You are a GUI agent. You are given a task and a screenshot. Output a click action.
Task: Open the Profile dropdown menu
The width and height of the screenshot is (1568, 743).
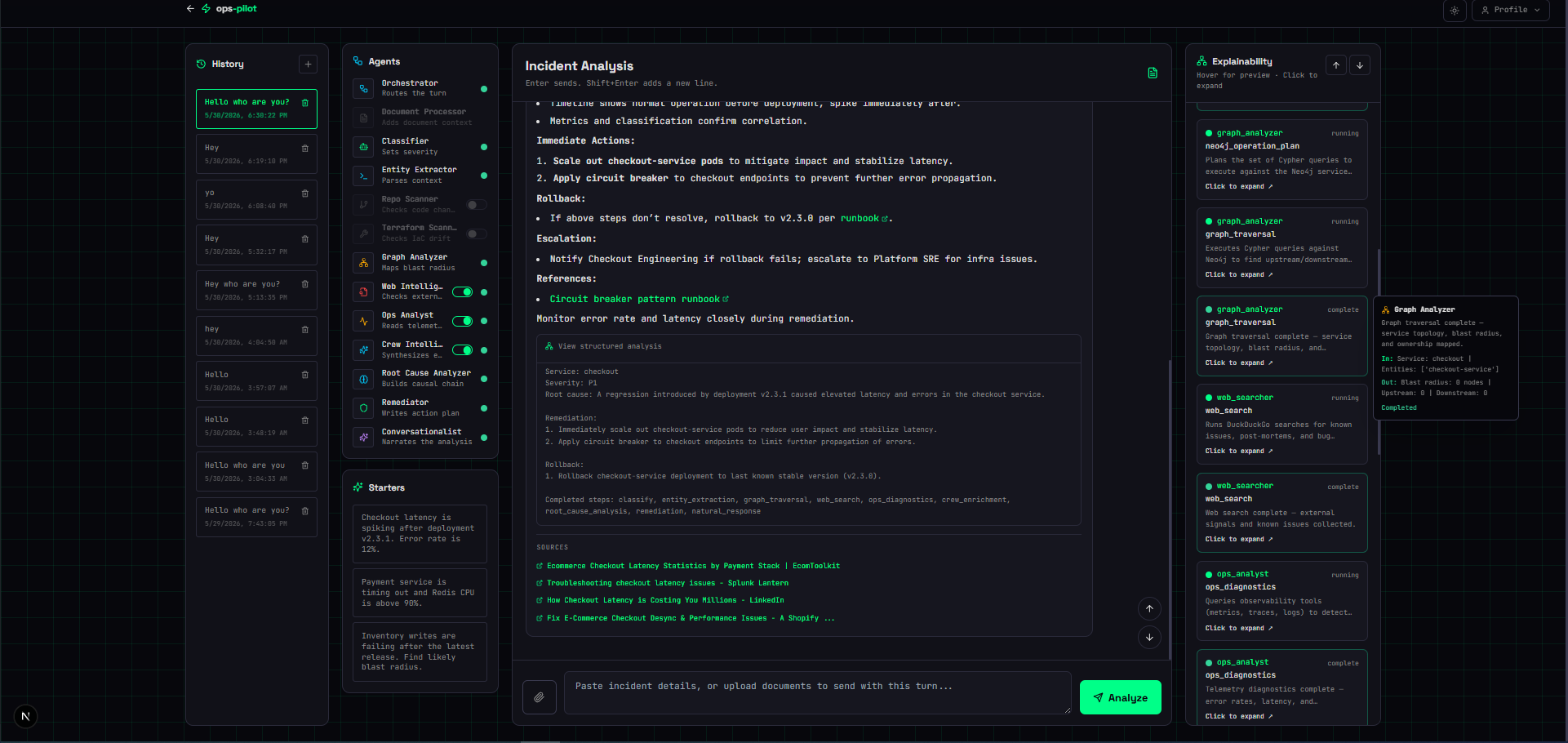1510,11
